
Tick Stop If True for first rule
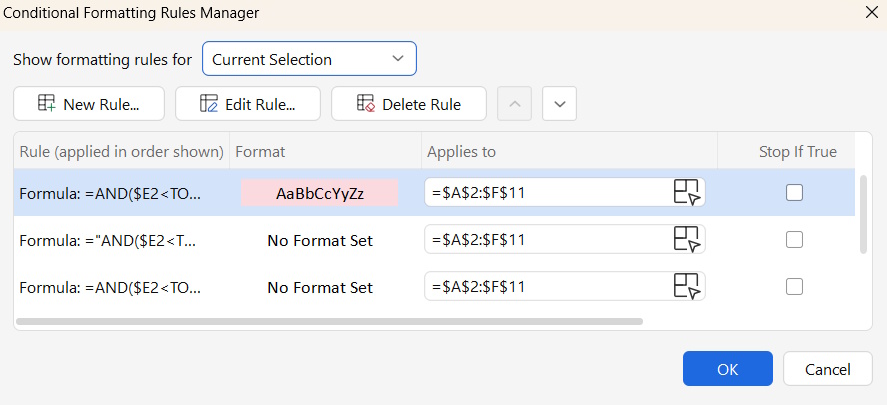pyautogui.click(x=794, y=193)
